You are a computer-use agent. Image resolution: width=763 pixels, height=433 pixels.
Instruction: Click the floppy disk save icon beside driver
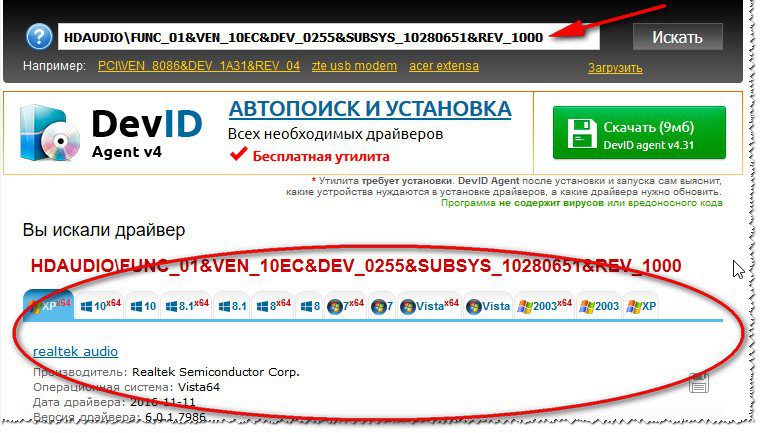pyautogui.click(x=699, y=382)
